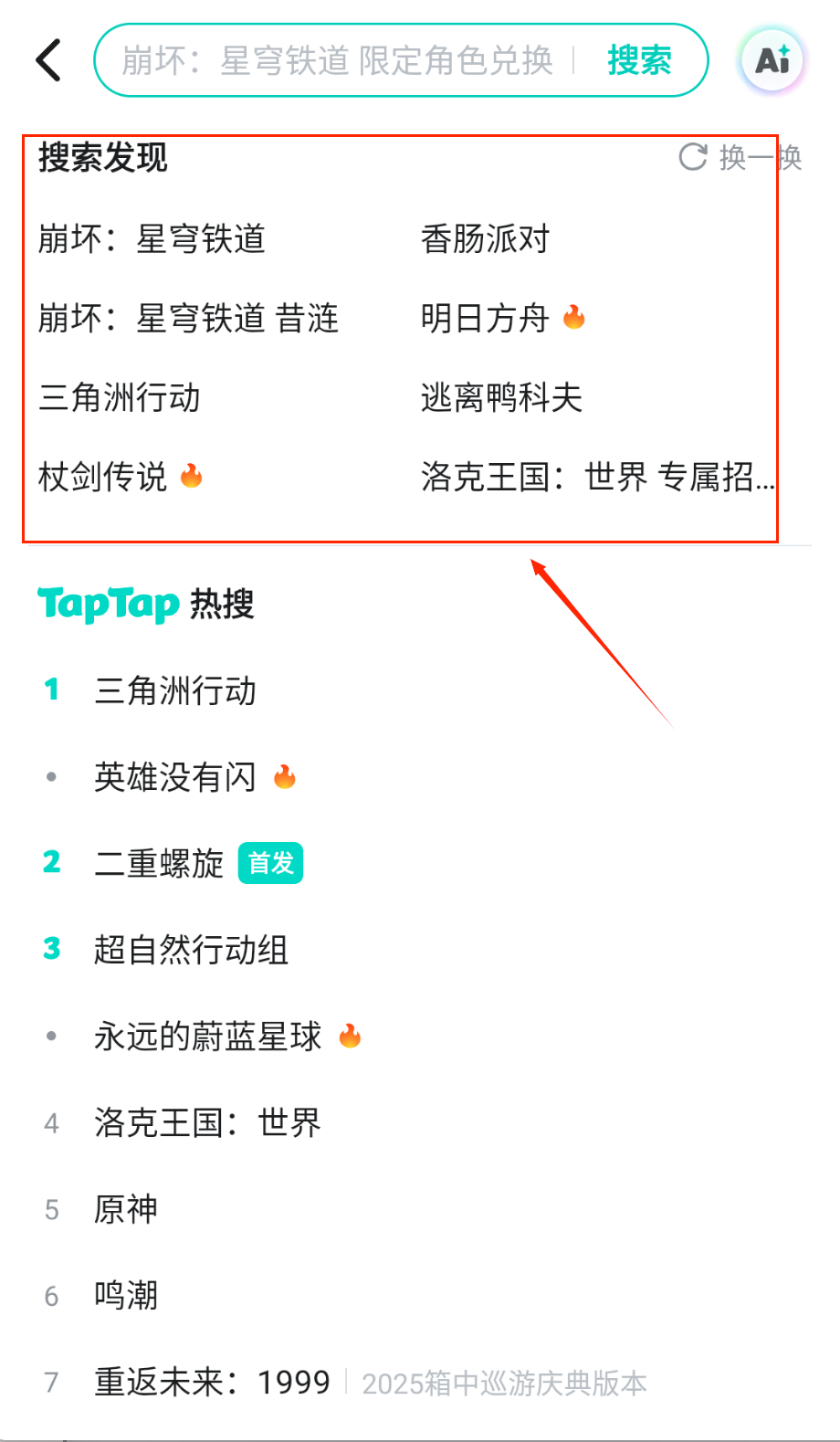The height and width of the screenshot is (1442, 840).
Task: Open 二重螺旋 hot search entry
Action: [159, 863]
